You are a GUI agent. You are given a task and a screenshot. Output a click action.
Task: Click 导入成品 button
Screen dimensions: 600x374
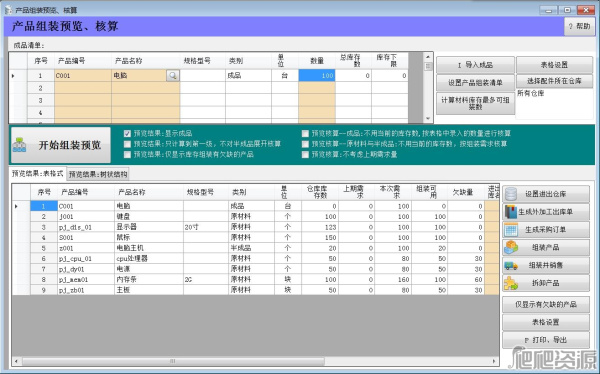(x=475, y=65)
